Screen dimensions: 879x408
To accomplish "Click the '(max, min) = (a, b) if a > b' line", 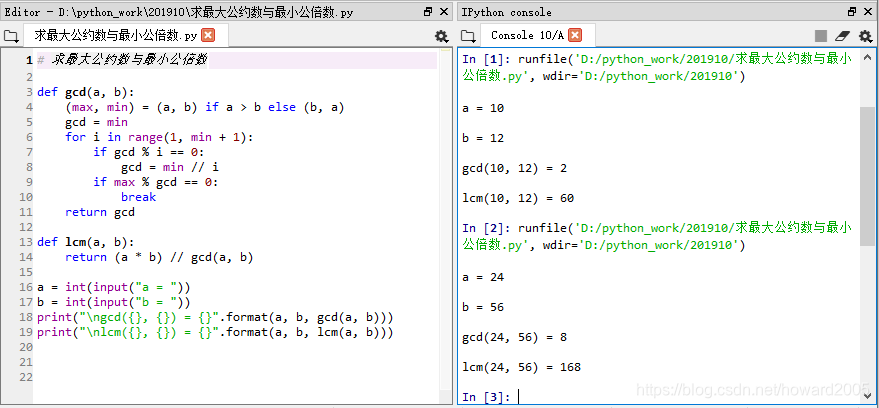I will [205, 107].
